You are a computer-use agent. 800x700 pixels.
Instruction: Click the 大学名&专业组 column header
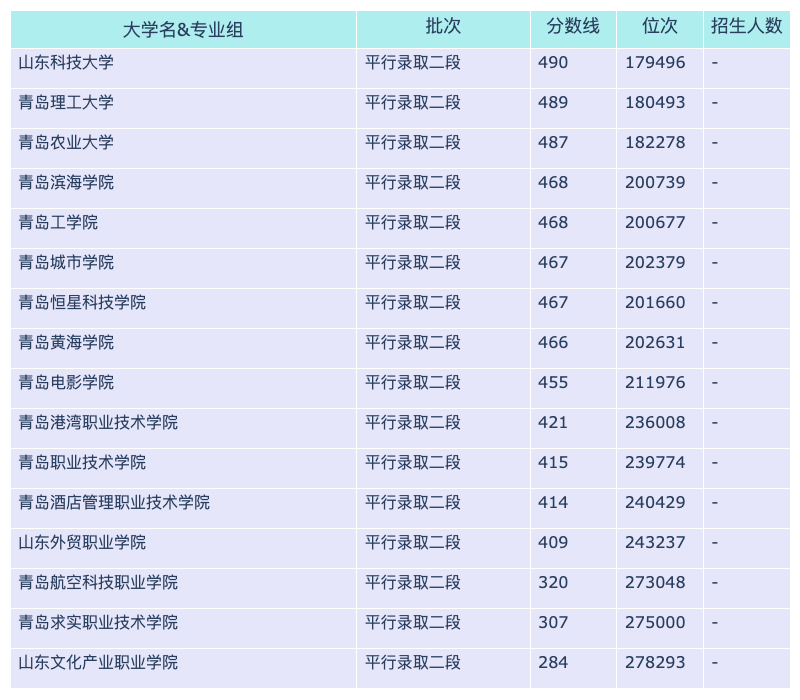coord(183,30)
